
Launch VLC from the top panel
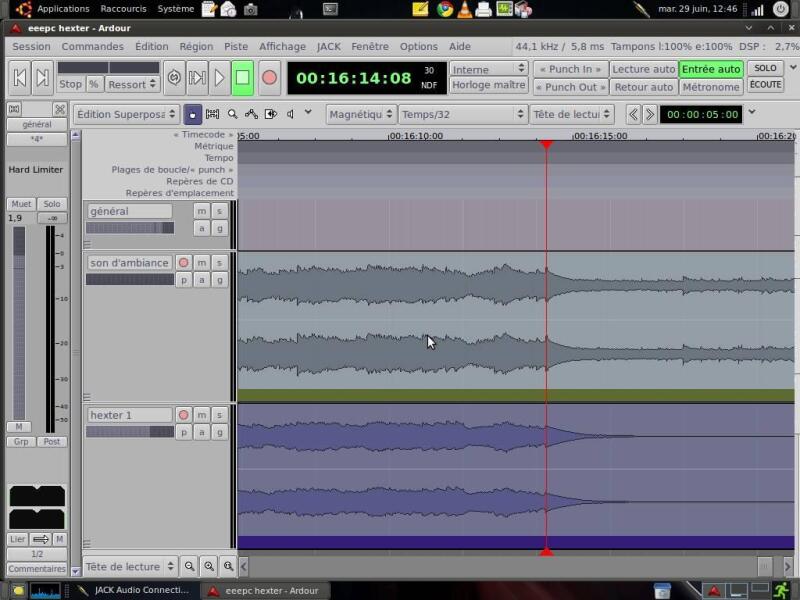pos(464,9)
